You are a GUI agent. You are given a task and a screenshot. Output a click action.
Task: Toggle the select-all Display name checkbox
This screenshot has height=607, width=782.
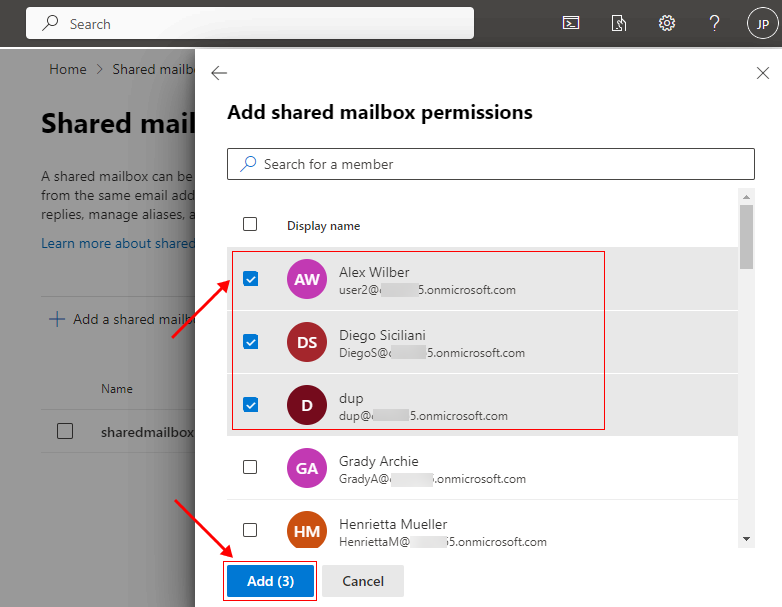point(250,224)
